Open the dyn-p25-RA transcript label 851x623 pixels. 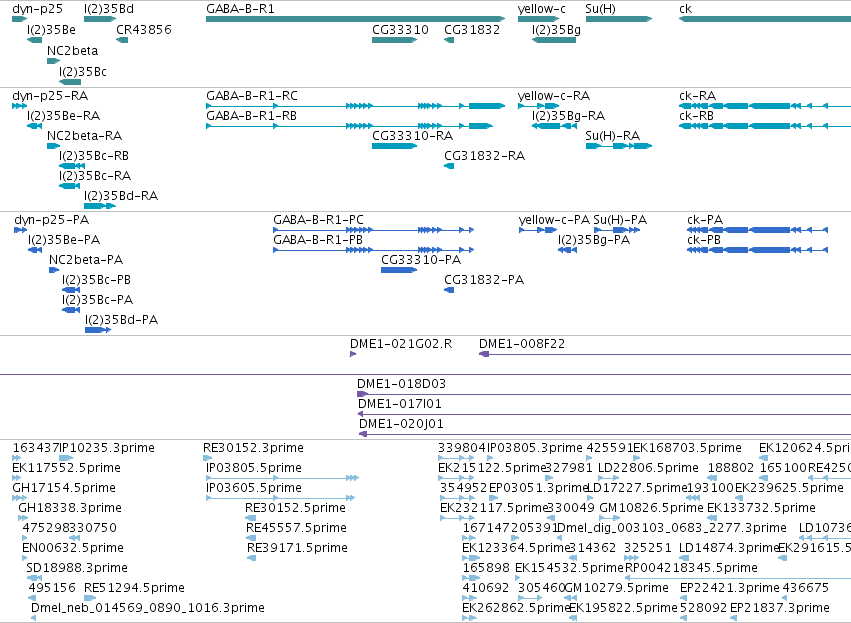tap(50, 96)
